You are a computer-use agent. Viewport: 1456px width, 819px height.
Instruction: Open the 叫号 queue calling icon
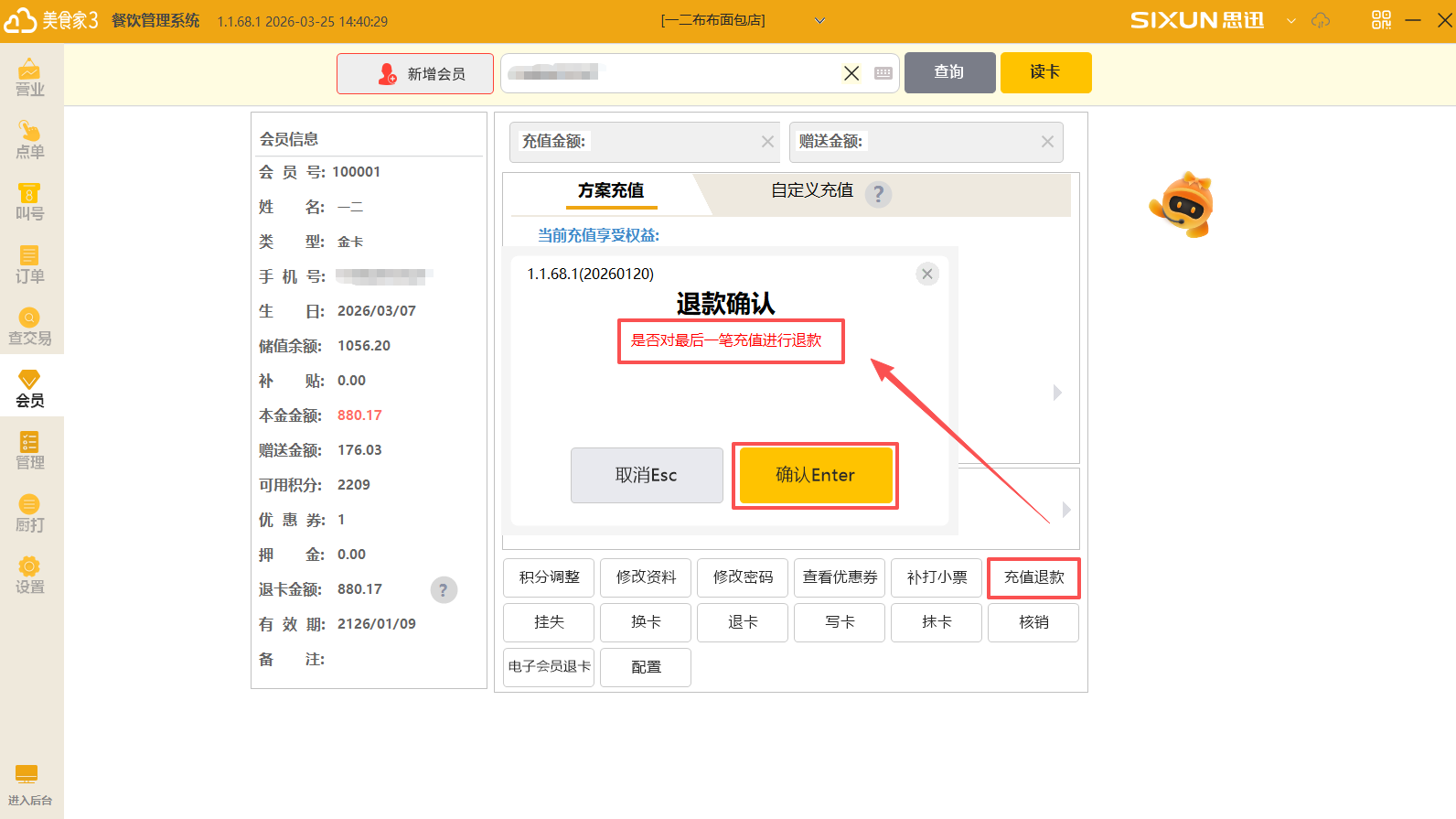click(29, 201)
